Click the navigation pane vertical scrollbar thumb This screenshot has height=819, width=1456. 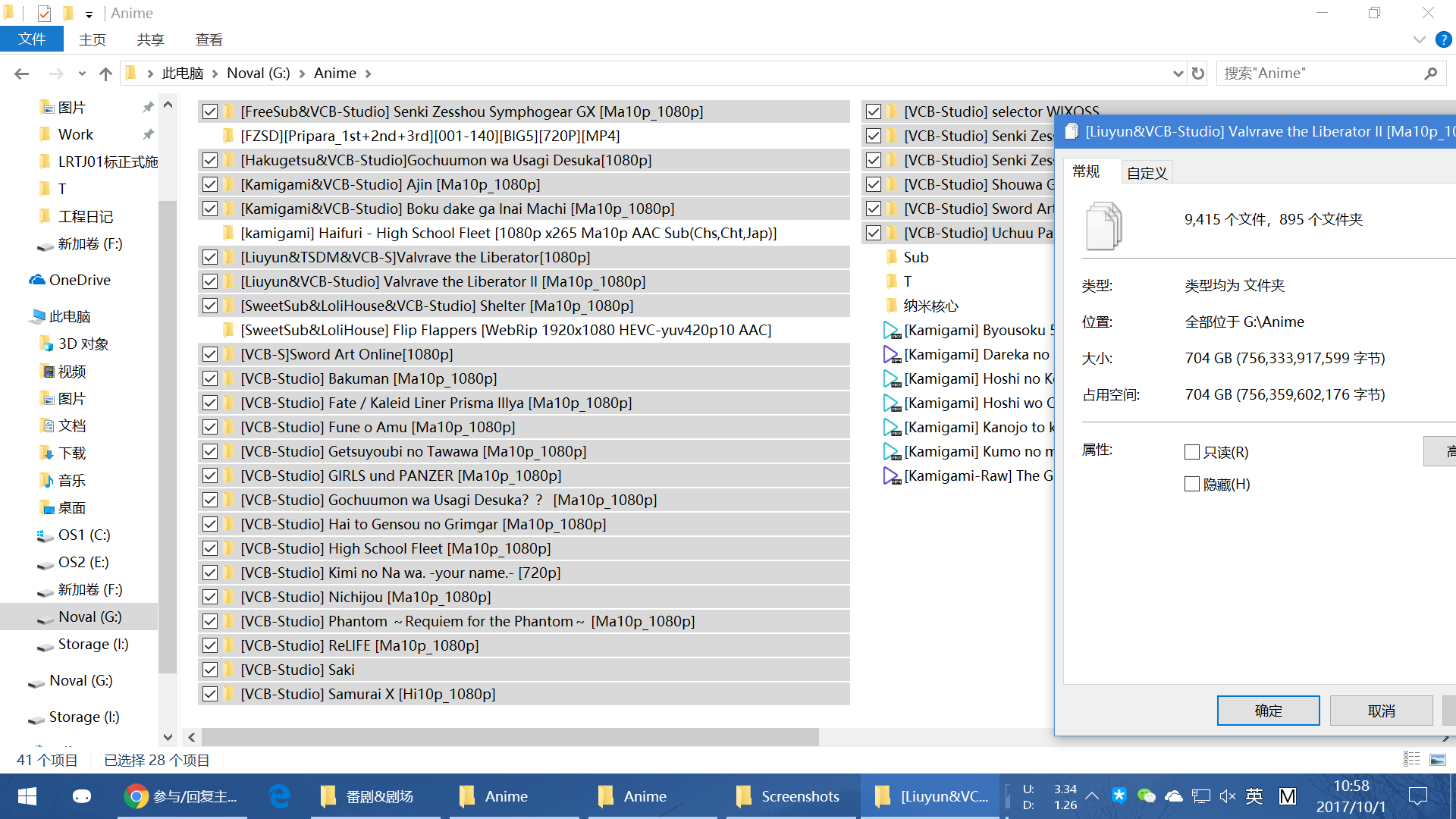tap(168, 436)
